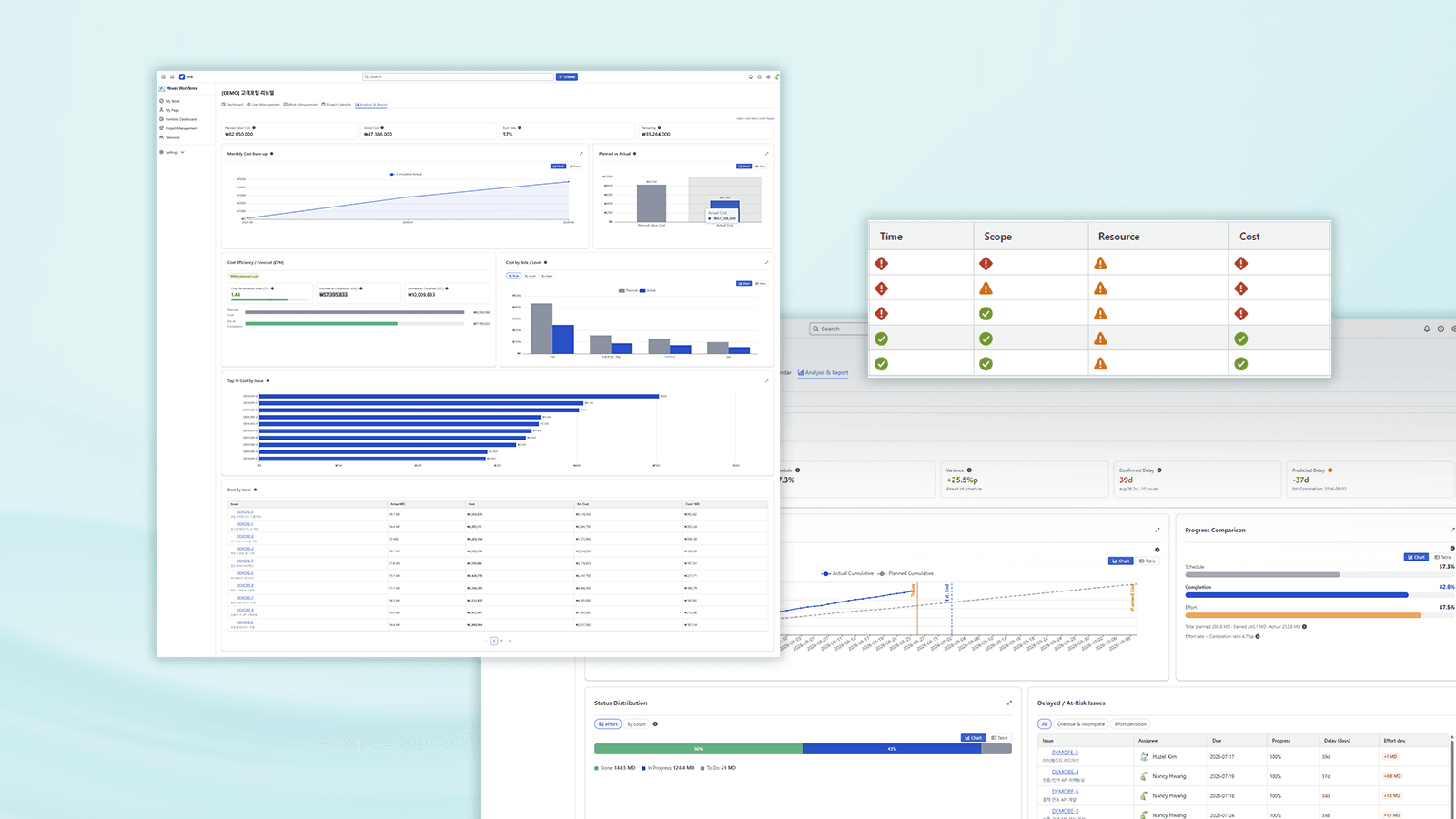Select Chart view in Progress Comparison
1456x819 pixels.
pos(1416,557)
